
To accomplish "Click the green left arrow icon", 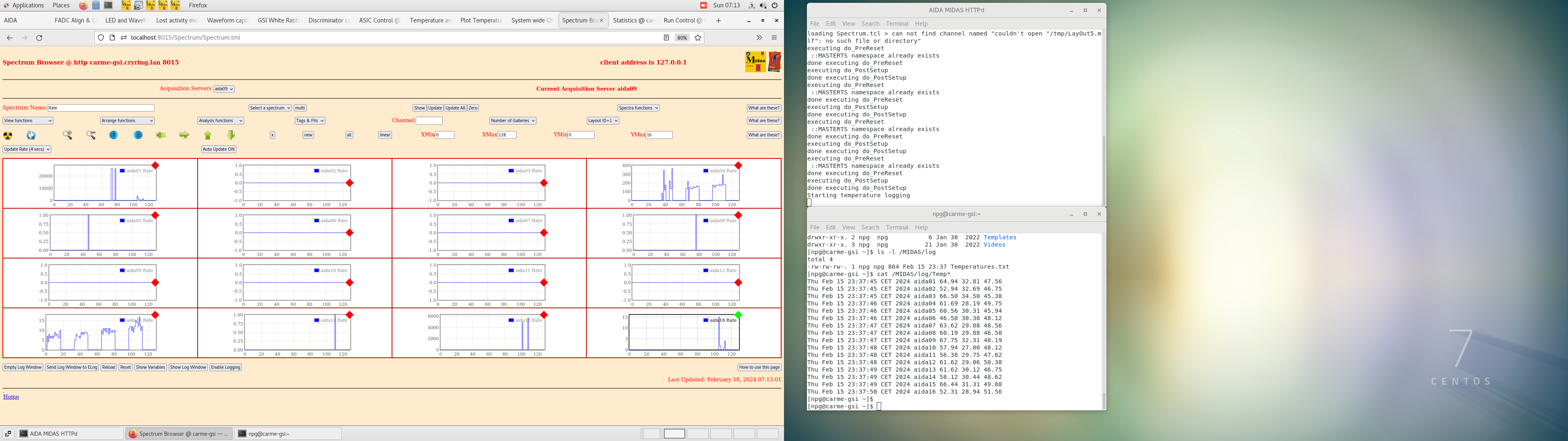I will [161, 135].
